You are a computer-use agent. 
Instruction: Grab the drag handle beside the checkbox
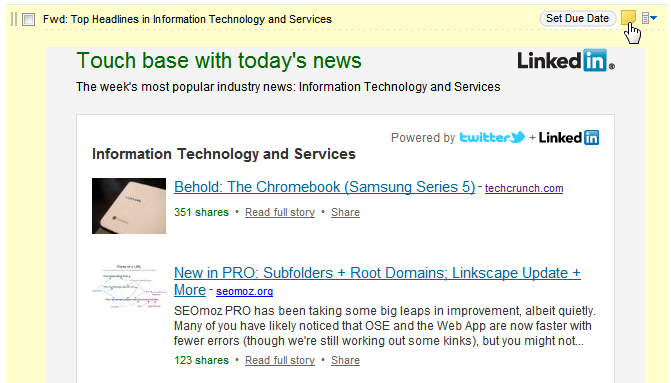point(14,19)
